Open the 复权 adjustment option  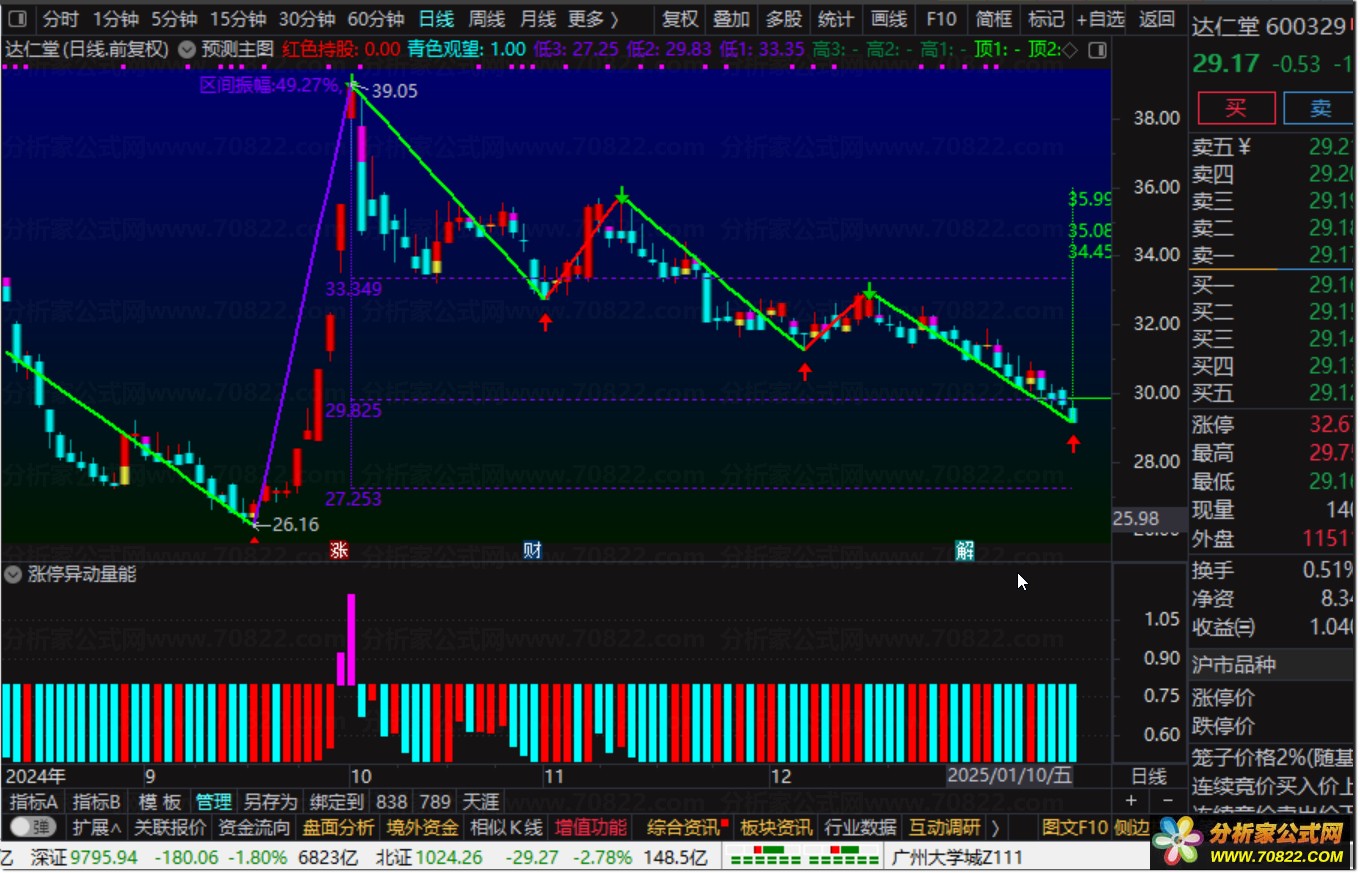click(680, 19)
